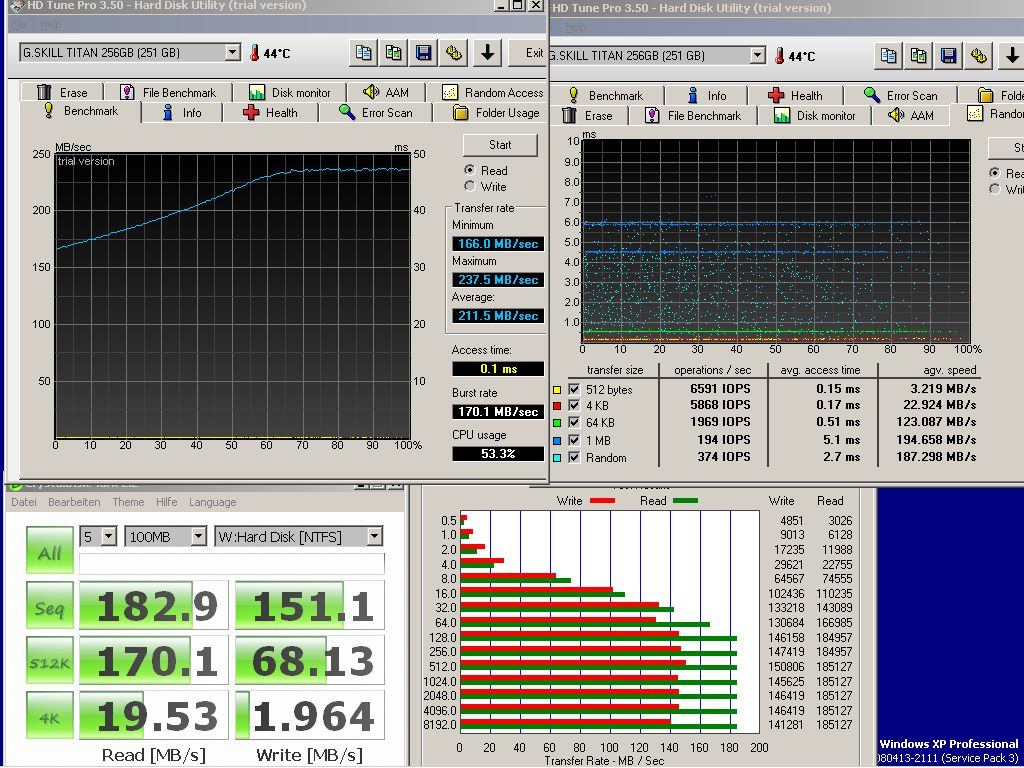The width and height of the screenshot is (1024, 768).
Task: Open the 100MB test size dropdown
Action: coord(199,537)
